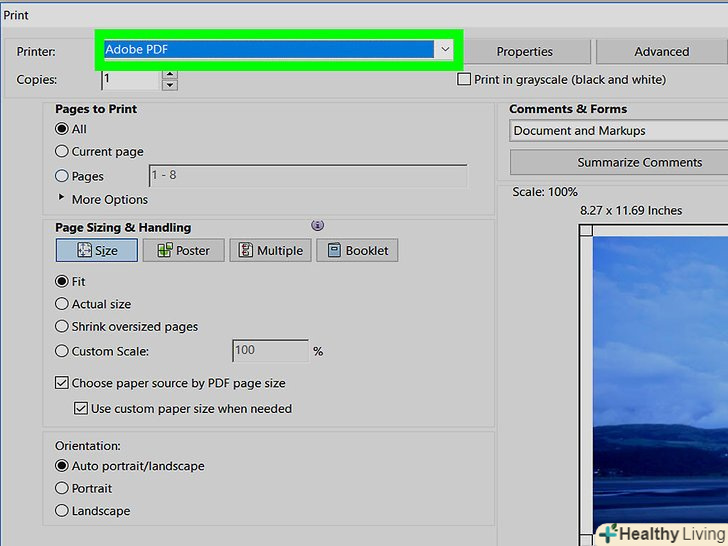Click the Page Sizing info icon
728x546 pixels.
(x=318, y=226)
